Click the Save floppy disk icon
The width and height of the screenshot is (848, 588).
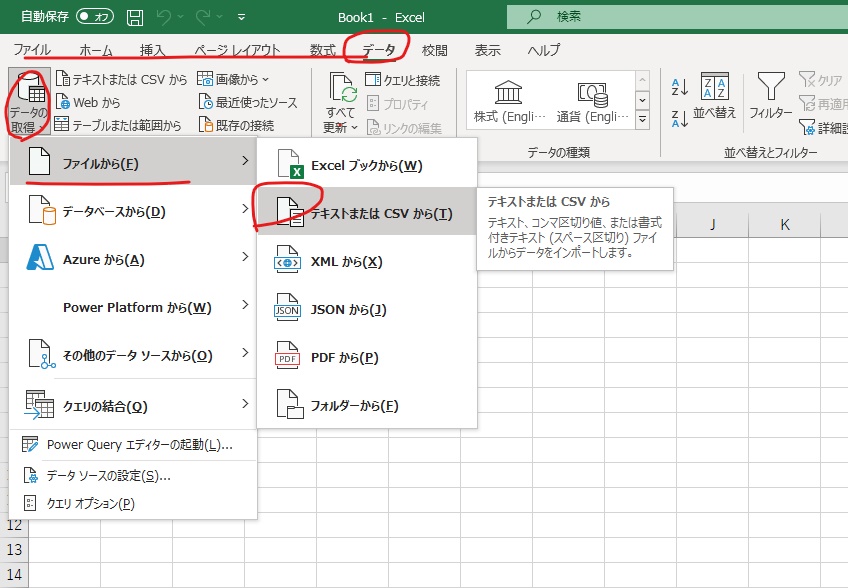(135, 17)
